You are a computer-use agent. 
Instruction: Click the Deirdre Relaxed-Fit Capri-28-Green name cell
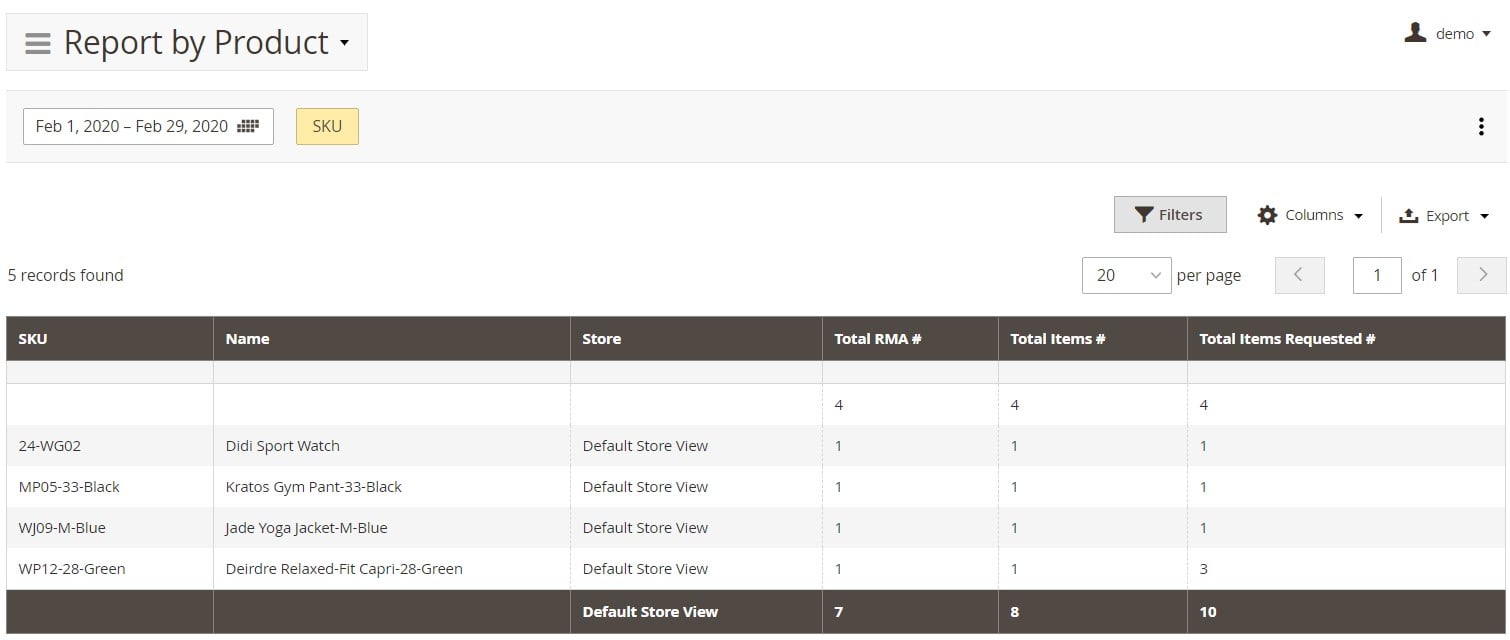click(392, 569)
